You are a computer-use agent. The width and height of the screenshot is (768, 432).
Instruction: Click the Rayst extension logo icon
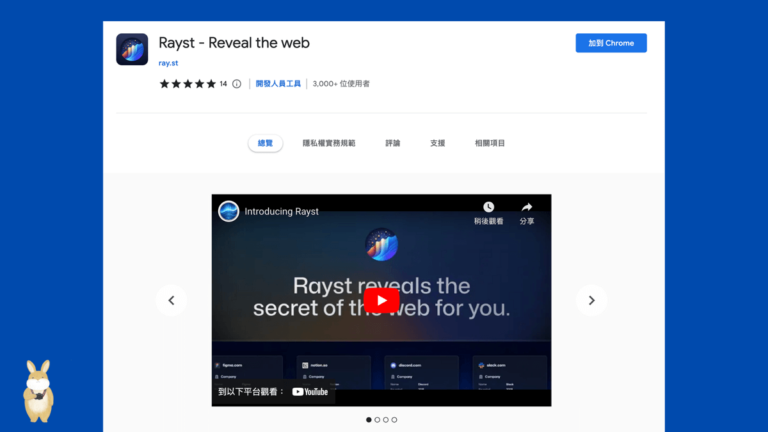click(132, 49)
